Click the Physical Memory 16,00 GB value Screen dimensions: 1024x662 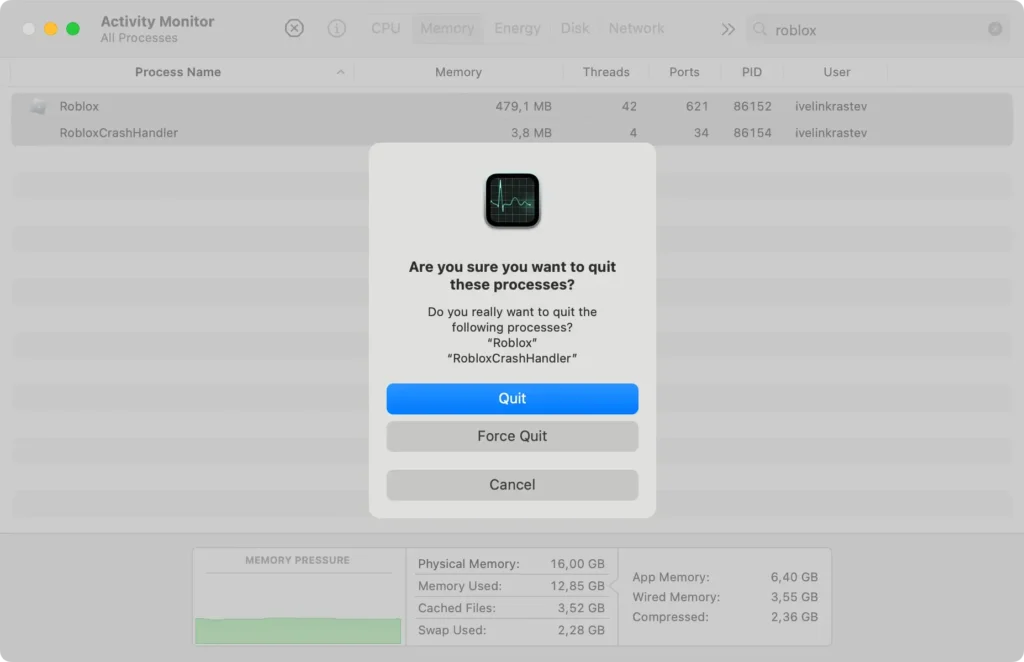[x=577, y=564]
